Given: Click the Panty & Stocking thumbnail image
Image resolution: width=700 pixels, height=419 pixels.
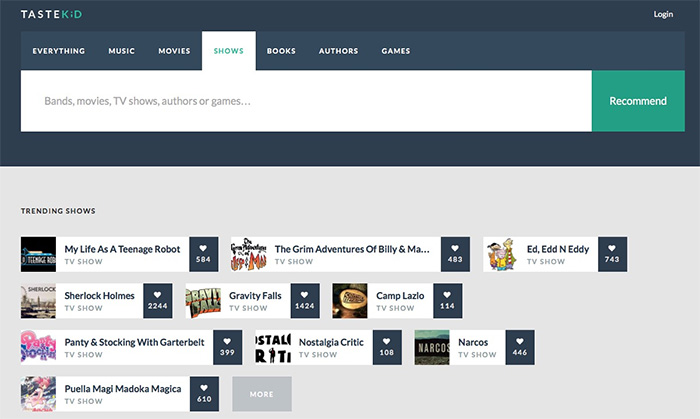Looking at the screenshot, I should pos(38,347).
